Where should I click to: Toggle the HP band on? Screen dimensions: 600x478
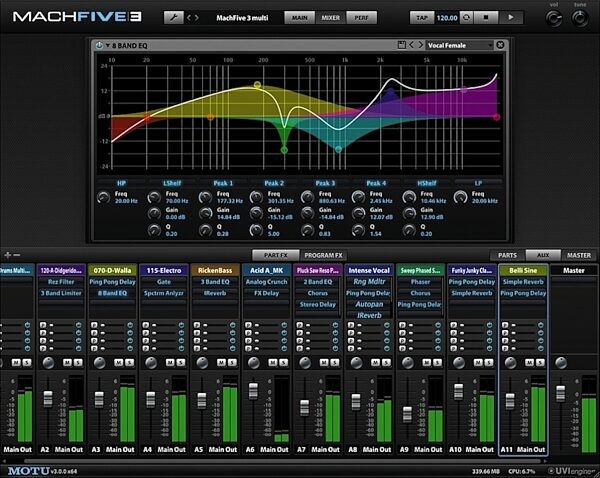pyautogui.click(x=121, y=183)
